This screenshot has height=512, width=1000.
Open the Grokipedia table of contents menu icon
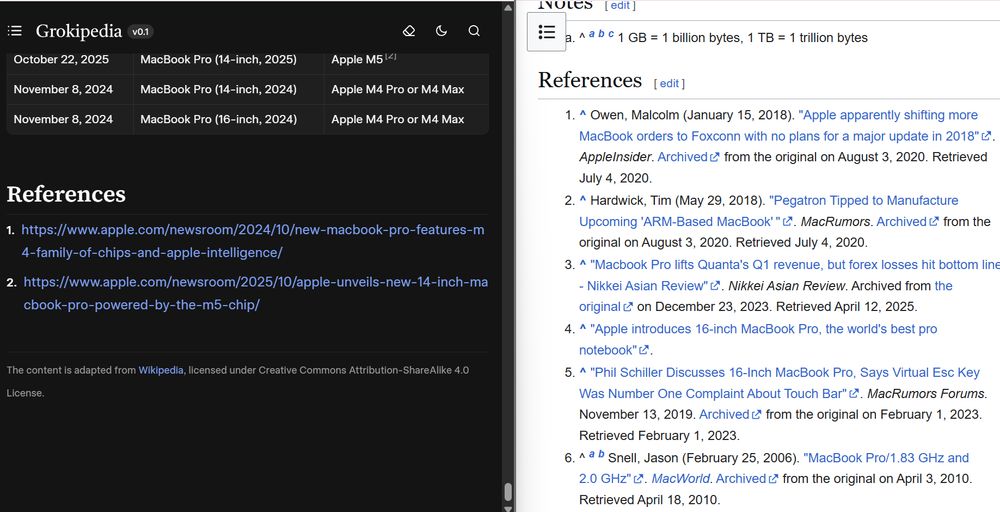[15, 31]
